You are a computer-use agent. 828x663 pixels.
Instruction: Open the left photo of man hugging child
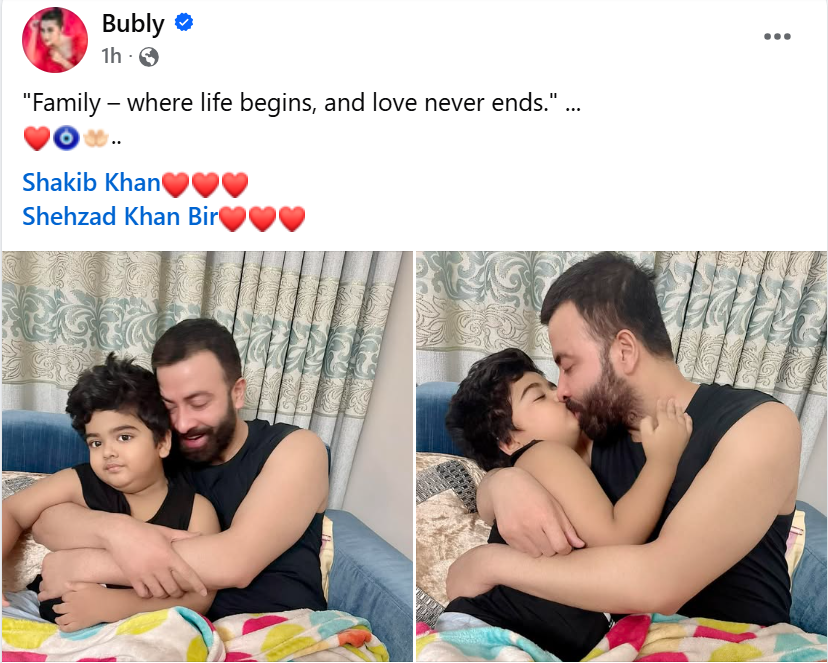207,456
